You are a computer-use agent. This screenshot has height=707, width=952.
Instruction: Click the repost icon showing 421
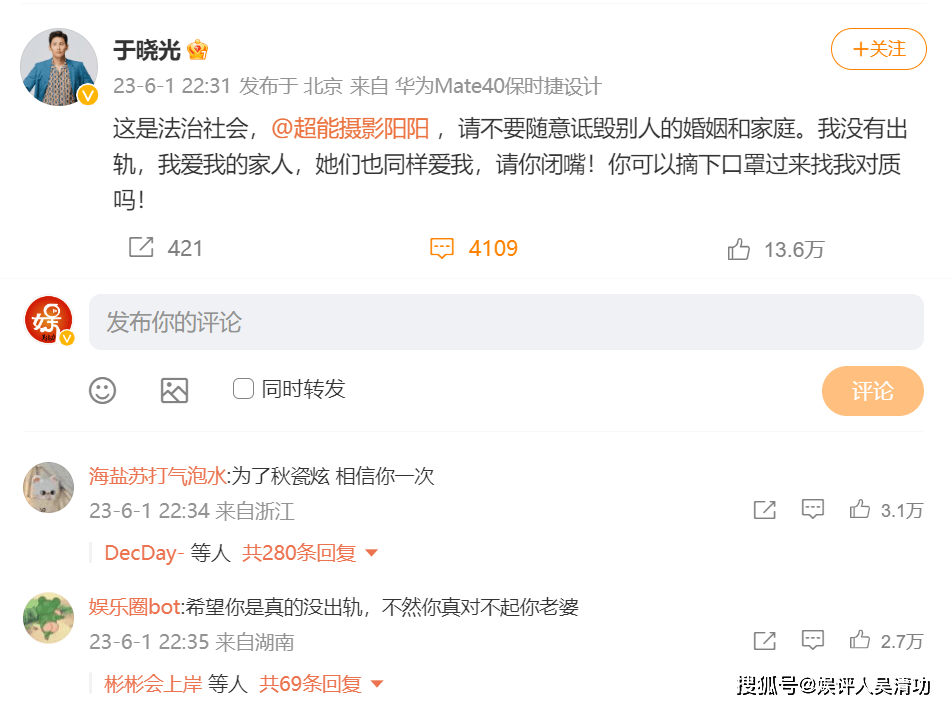[141, 247]
